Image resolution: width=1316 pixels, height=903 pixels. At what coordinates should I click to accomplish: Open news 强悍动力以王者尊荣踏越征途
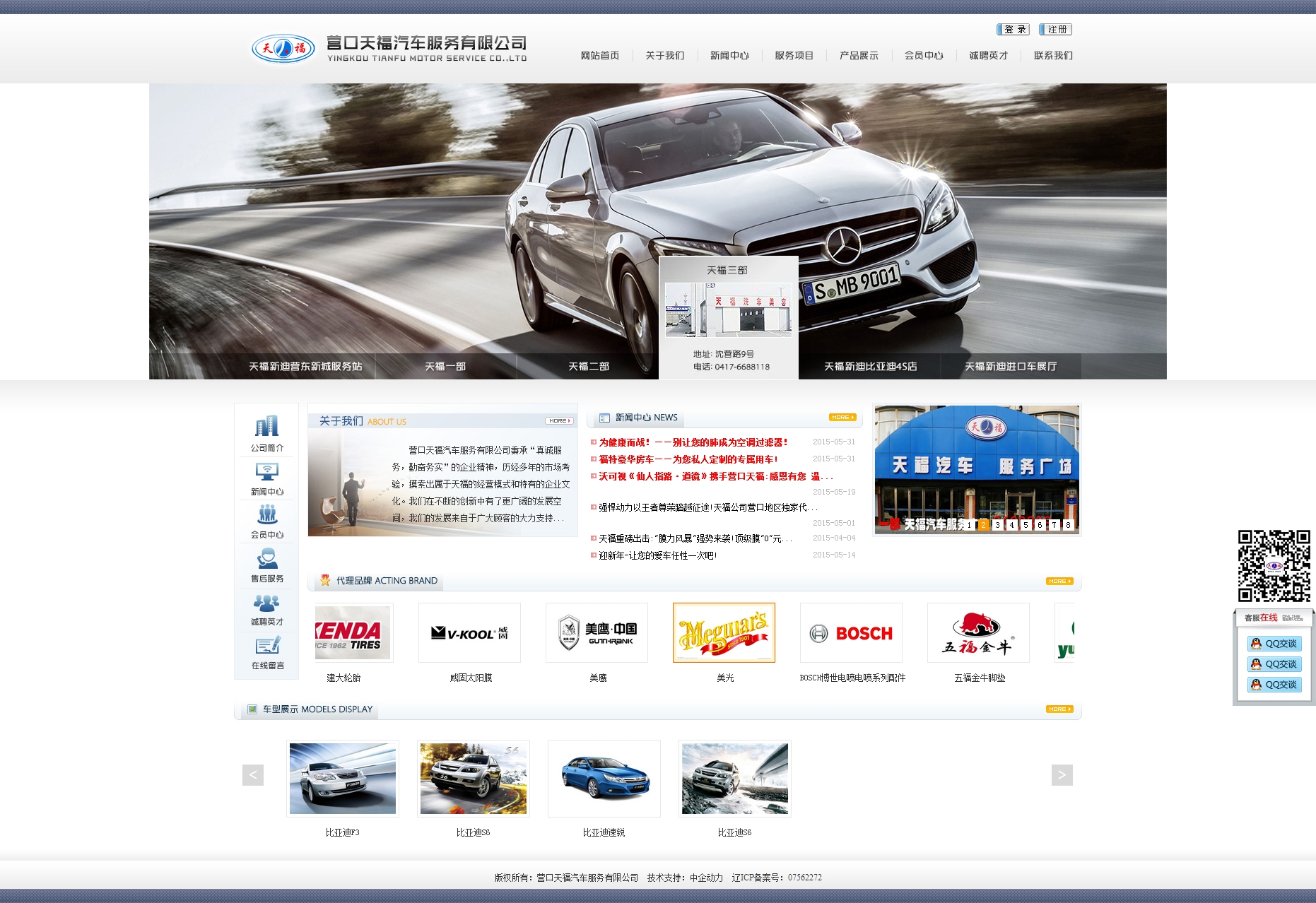708,507
